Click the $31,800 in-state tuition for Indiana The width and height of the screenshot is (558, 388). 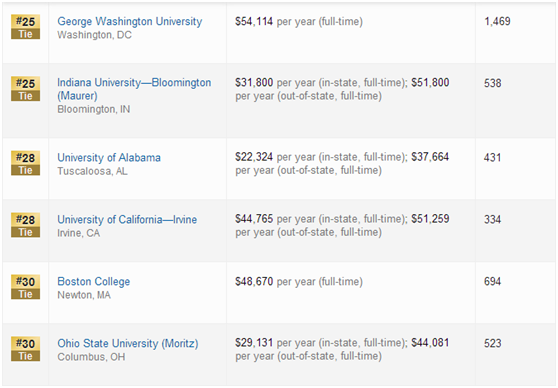click(254, 83)
